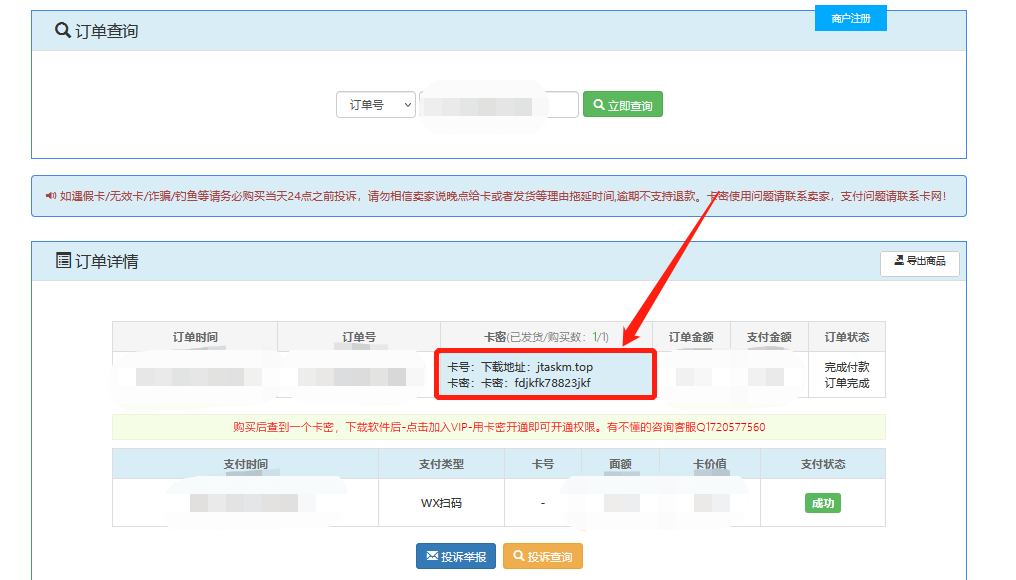Screen dimensions: 1016x580
Task: Click the 立即查询 search button
Action: pyautogui.click(x=623, y=104)
